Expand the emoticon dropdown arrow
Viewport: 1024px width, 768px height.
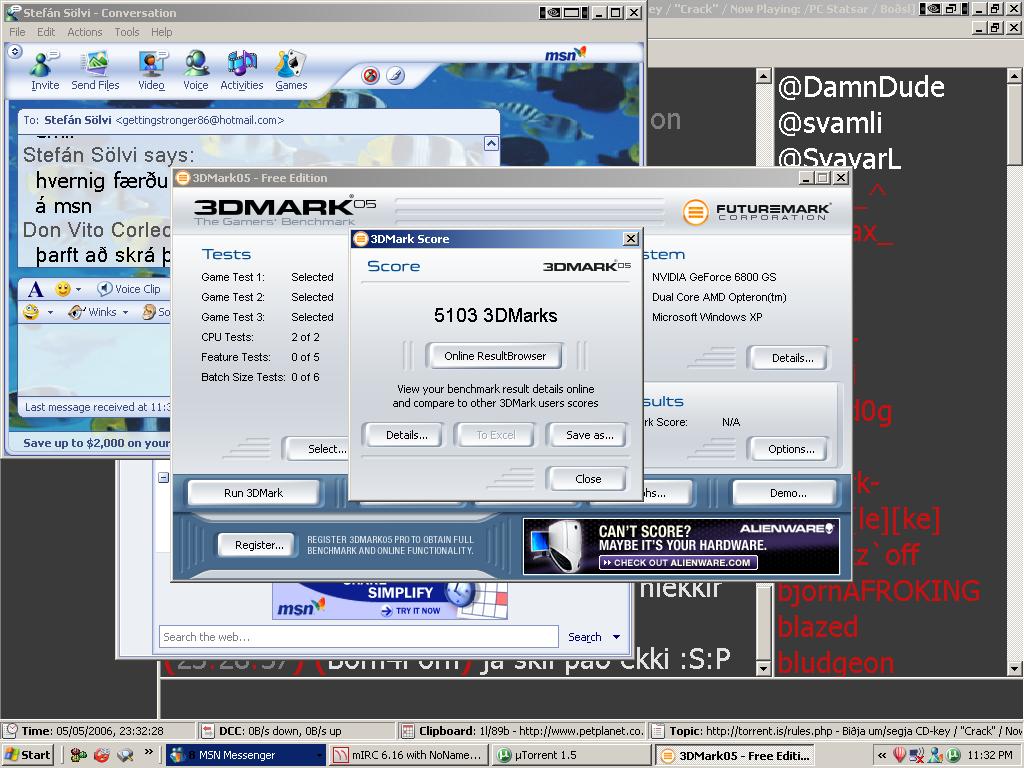point(81,290)
